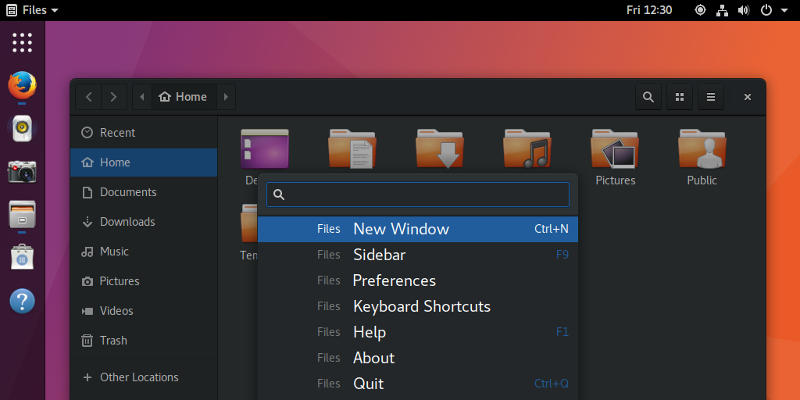Click the volume icon in top bar
This screenshot has width=800, height=400.
(x=744, y=10)
